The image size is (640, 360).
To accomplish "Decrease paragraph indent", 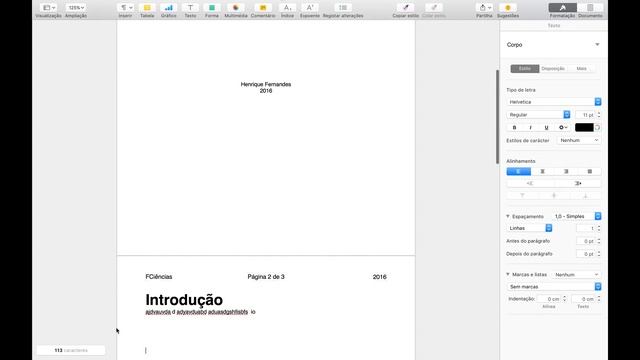I will [530, 184].
